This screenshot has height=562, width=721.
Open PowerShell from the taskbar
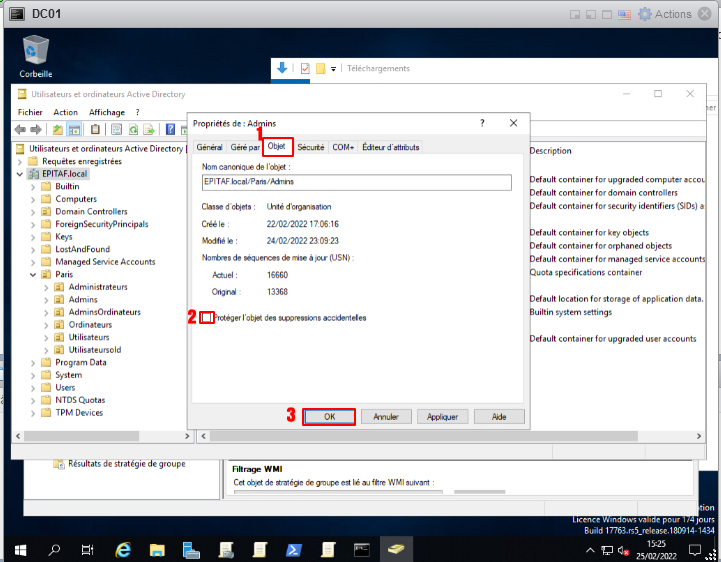click(x=294, y=549)
